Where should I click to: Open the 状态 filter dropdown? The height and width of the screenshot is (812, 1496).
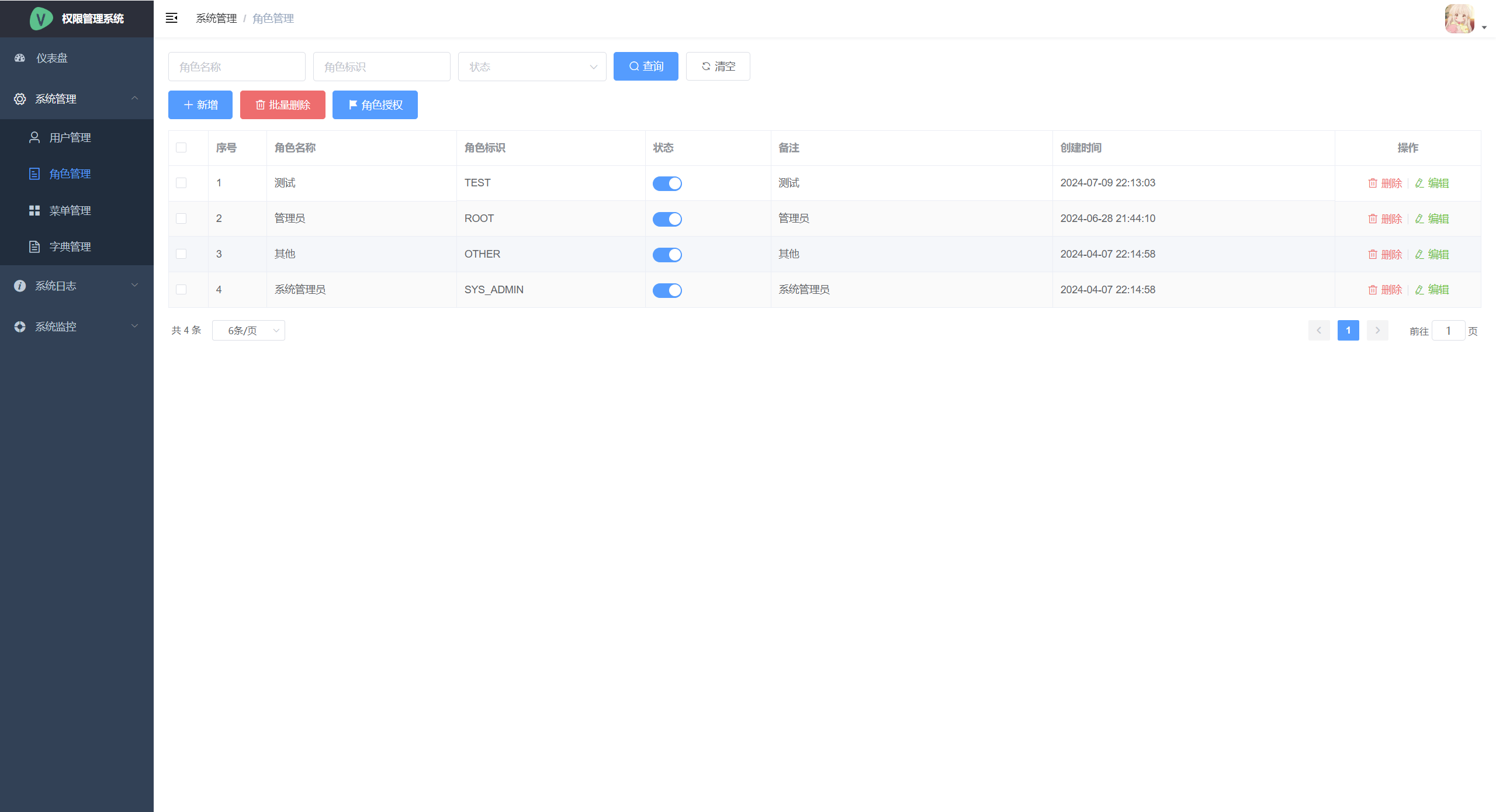point(532,67)
